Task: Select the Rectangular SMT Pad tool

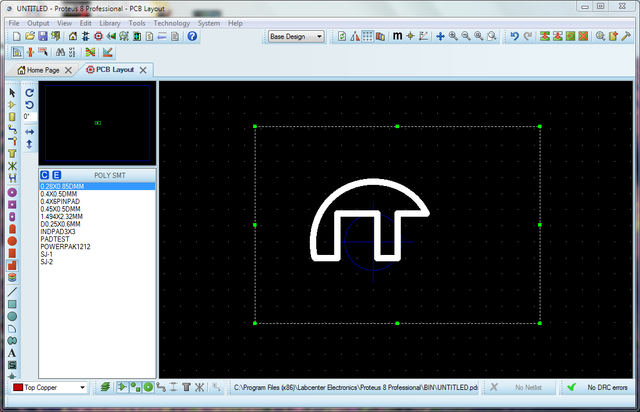Action: pos(12,254)
